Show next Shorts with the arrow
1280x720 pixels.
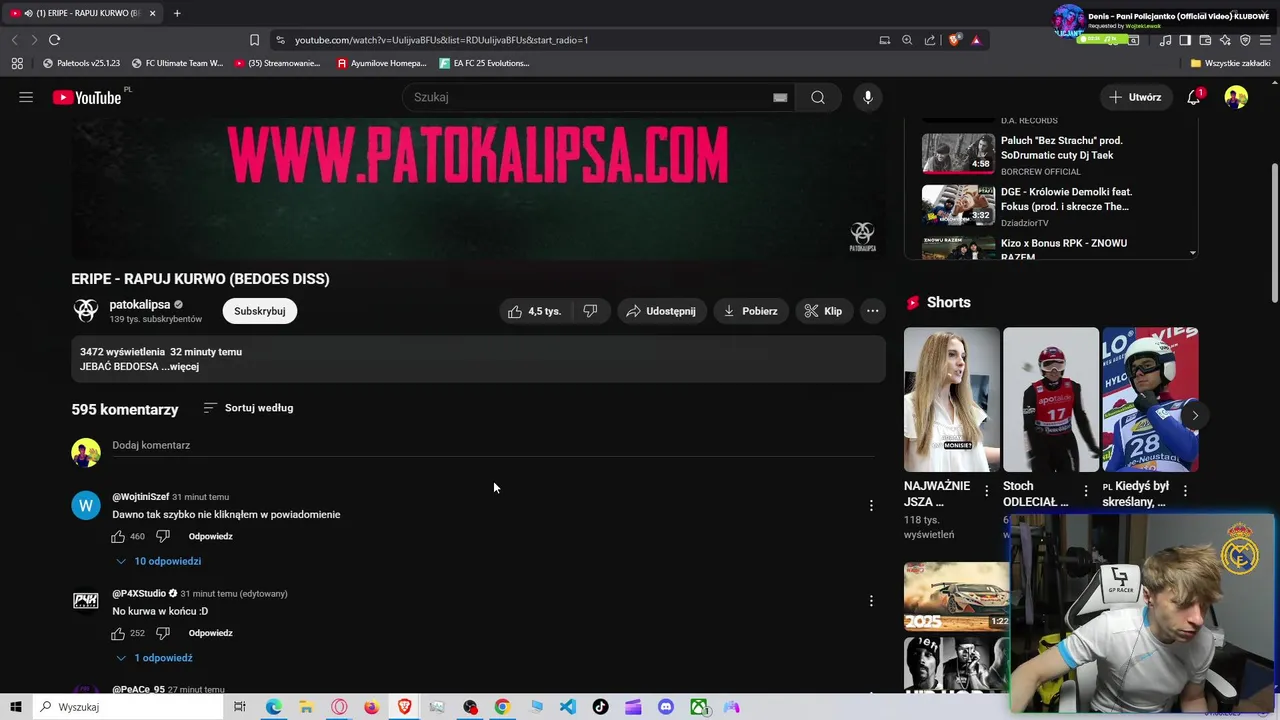(x=1194, y=415)
